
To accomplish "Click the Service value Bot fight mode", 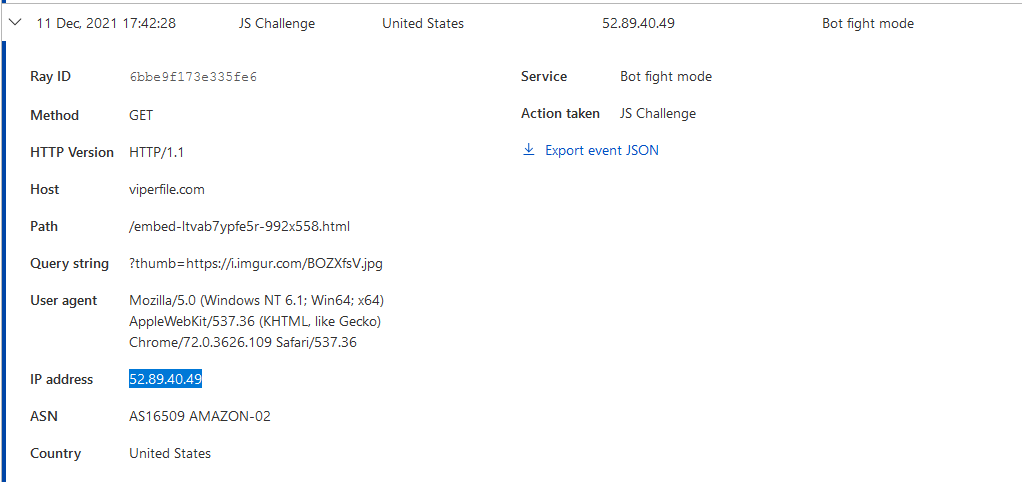I will 666,77.
